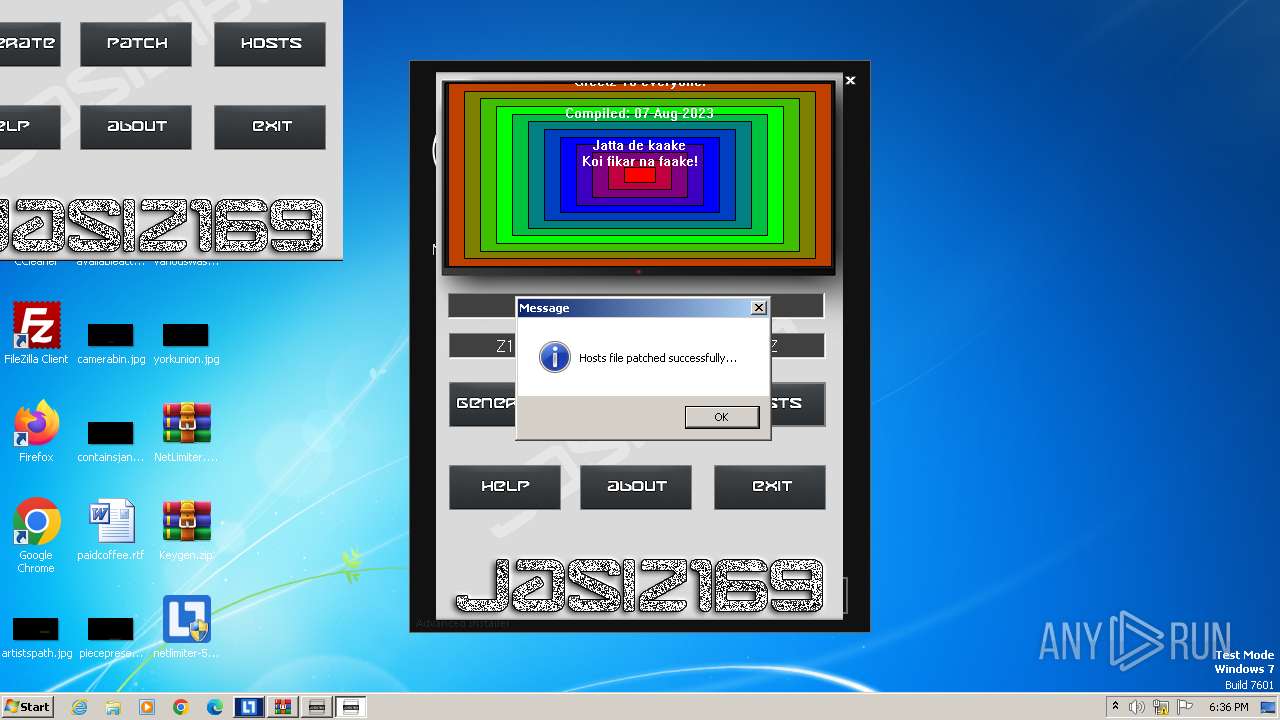1280x720 pixels.
Task: Select yorkunion.jpg desktop file
Action: coord(186,342)
